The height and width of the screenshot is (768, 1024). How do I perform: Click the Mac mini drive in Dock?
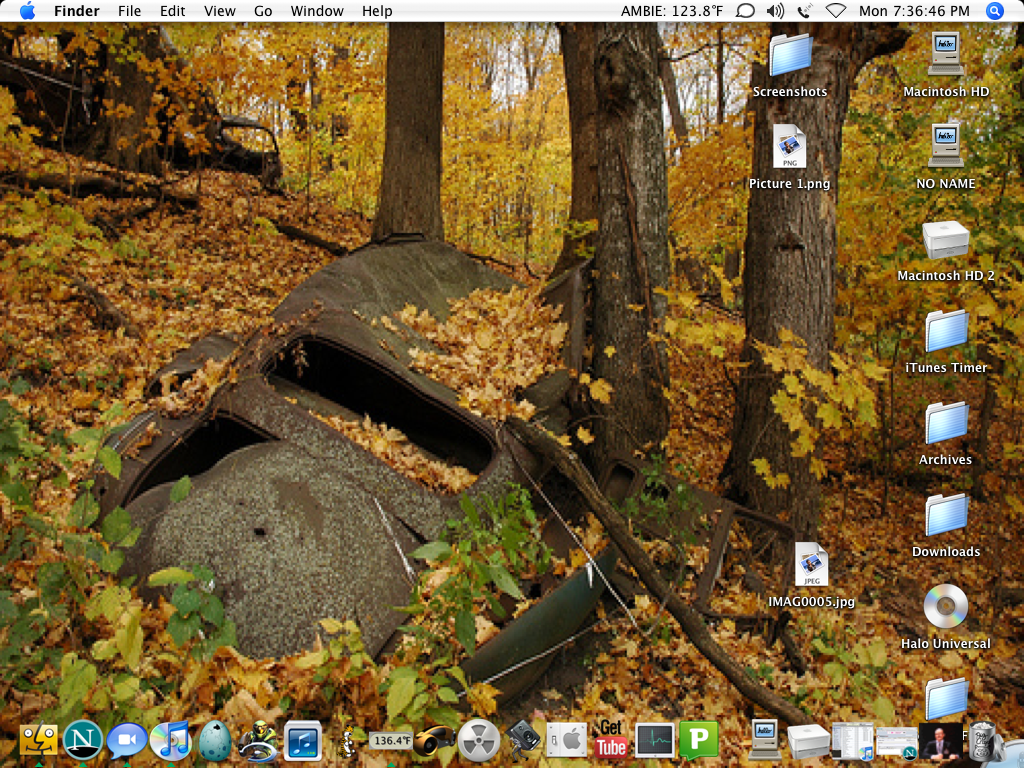coord(808,741)
